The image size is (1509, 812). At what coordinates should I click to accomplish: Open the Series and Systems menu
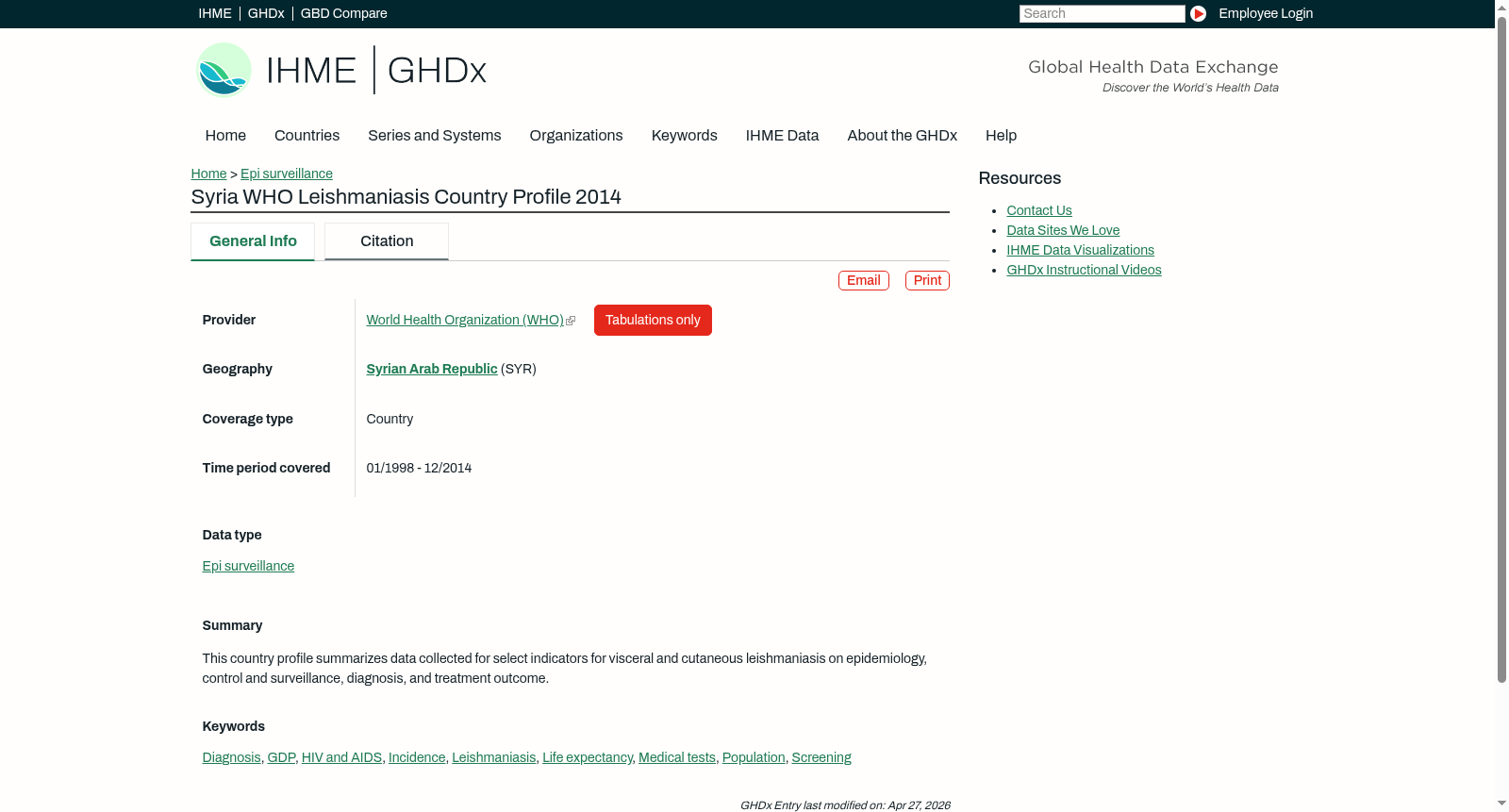[x=435, y=136]
